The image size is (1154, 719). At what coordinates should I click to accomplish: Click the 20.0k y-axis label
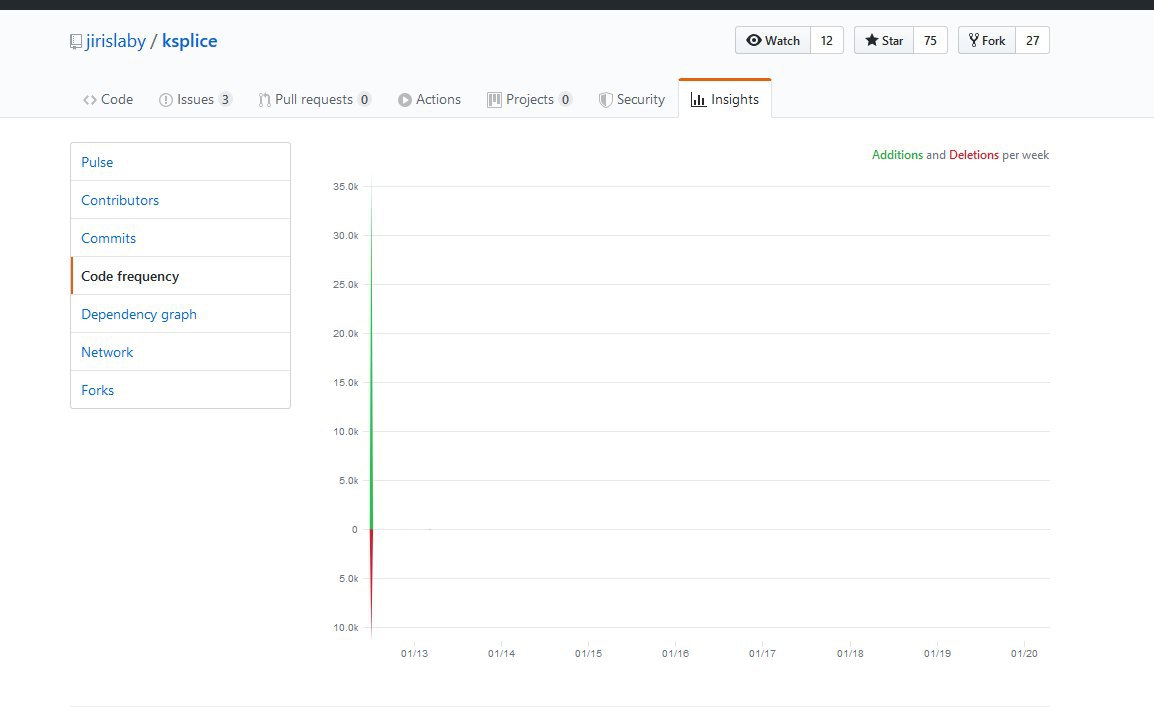click(x=345, y=333)
